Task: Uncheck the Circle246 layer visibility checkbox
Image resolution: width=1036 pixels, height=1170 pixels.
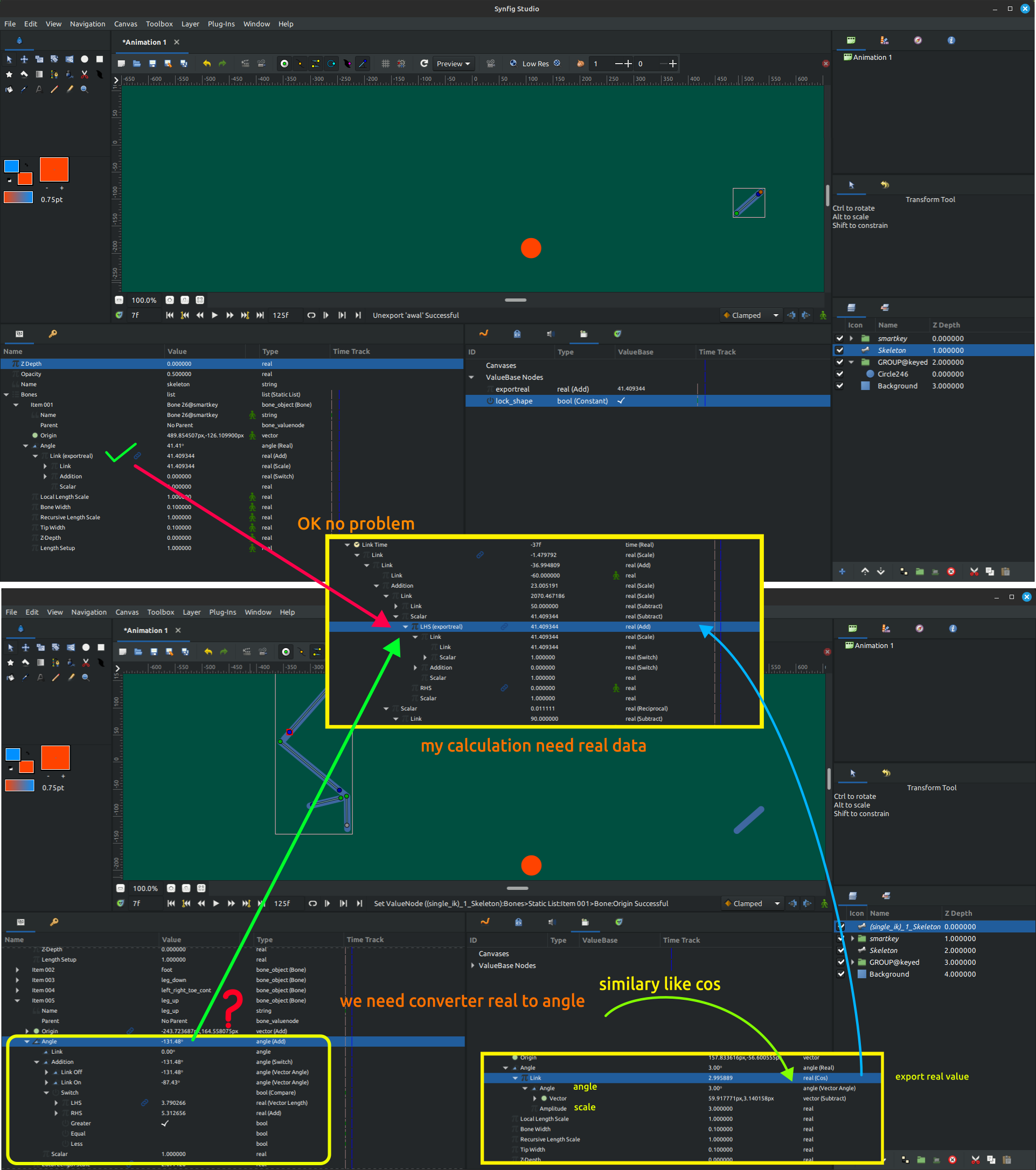Action: tap(839, 374)
